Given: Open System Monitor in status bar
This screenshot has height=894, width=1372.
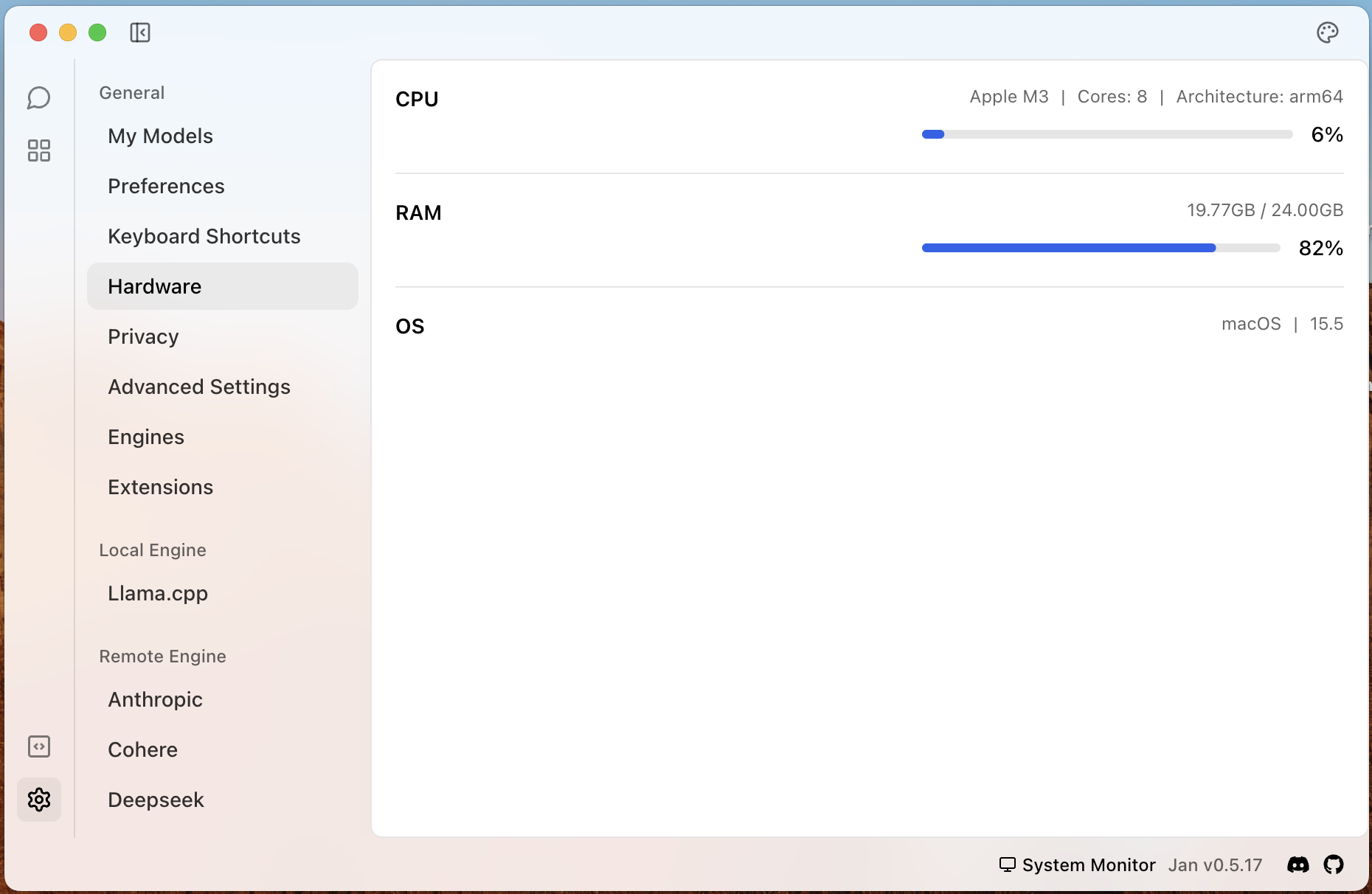Looking at the screenshot, I should pyautogui.click(x=1077, y=864).
